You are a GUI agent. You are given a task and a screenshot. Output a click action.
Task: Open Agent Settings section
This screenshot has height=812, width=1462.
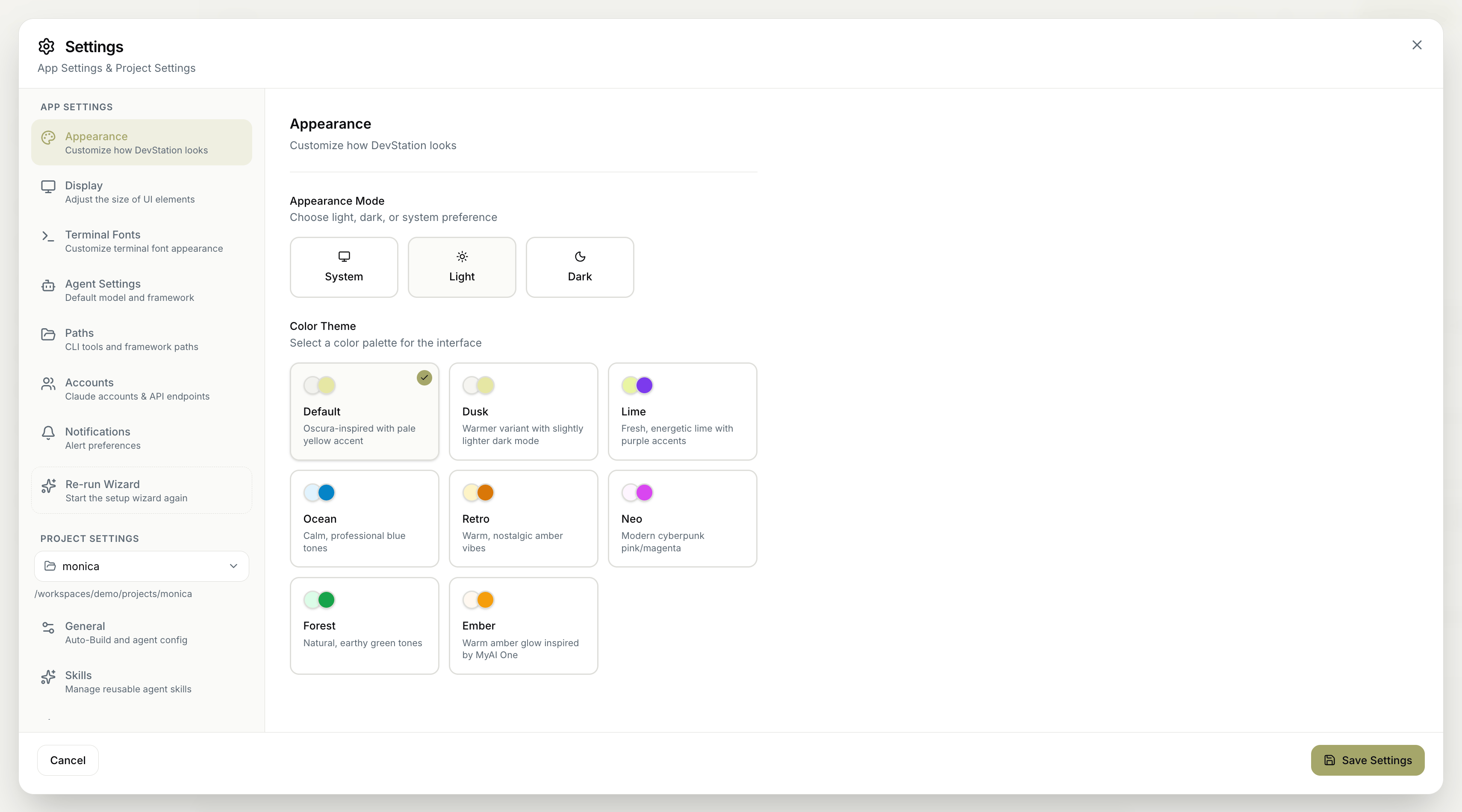click(x=141, y=290)
